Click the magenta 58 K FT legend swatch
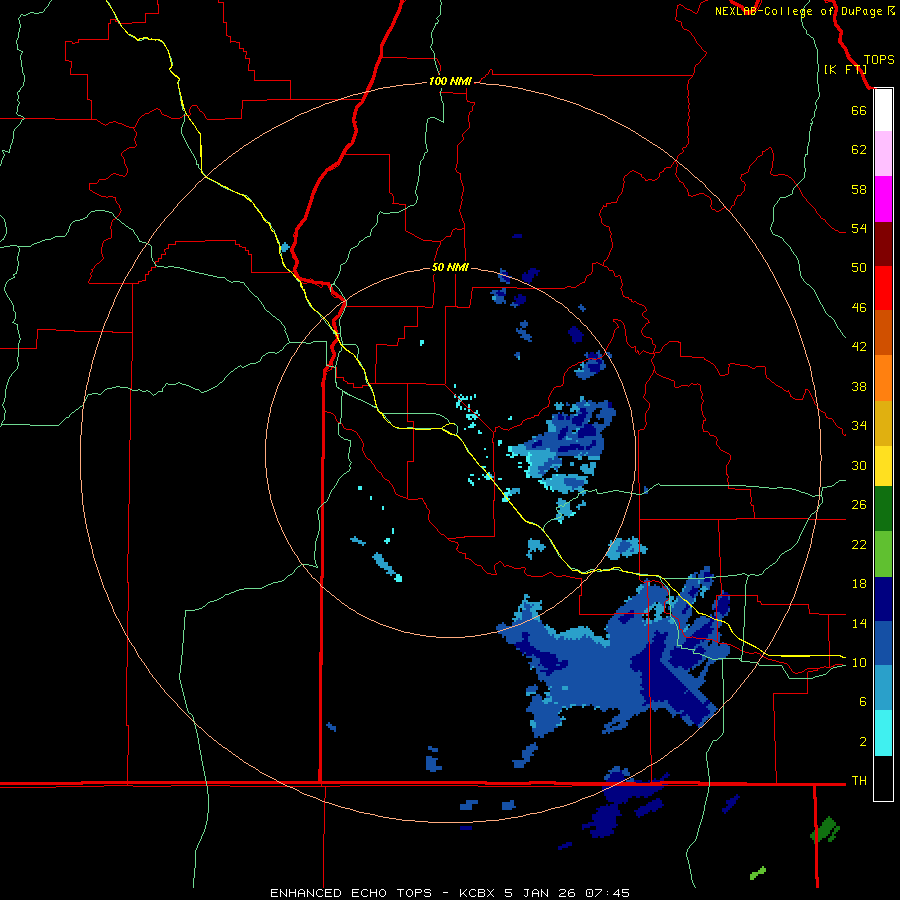Image resolution: width=900 pixels, height=900 pixels. pos(883,199)
